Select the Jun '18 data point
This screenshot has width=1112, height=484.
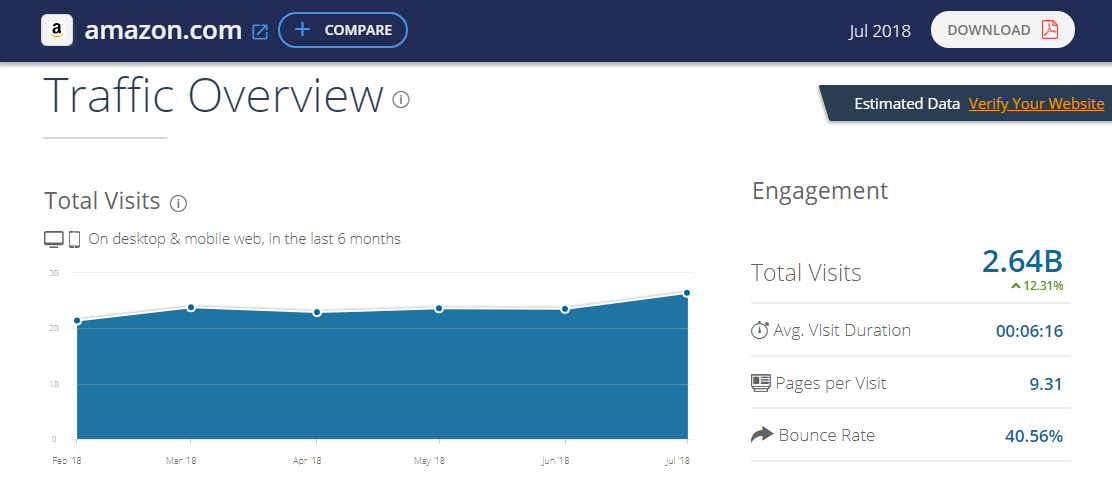565,309
